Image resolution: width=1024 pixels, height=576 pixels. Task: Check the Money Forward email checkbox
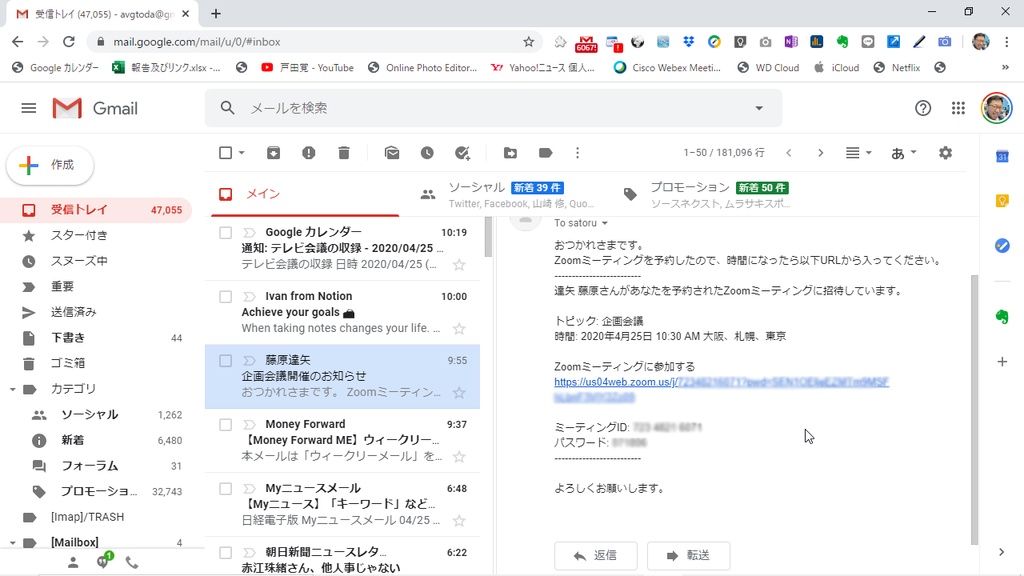225,424
